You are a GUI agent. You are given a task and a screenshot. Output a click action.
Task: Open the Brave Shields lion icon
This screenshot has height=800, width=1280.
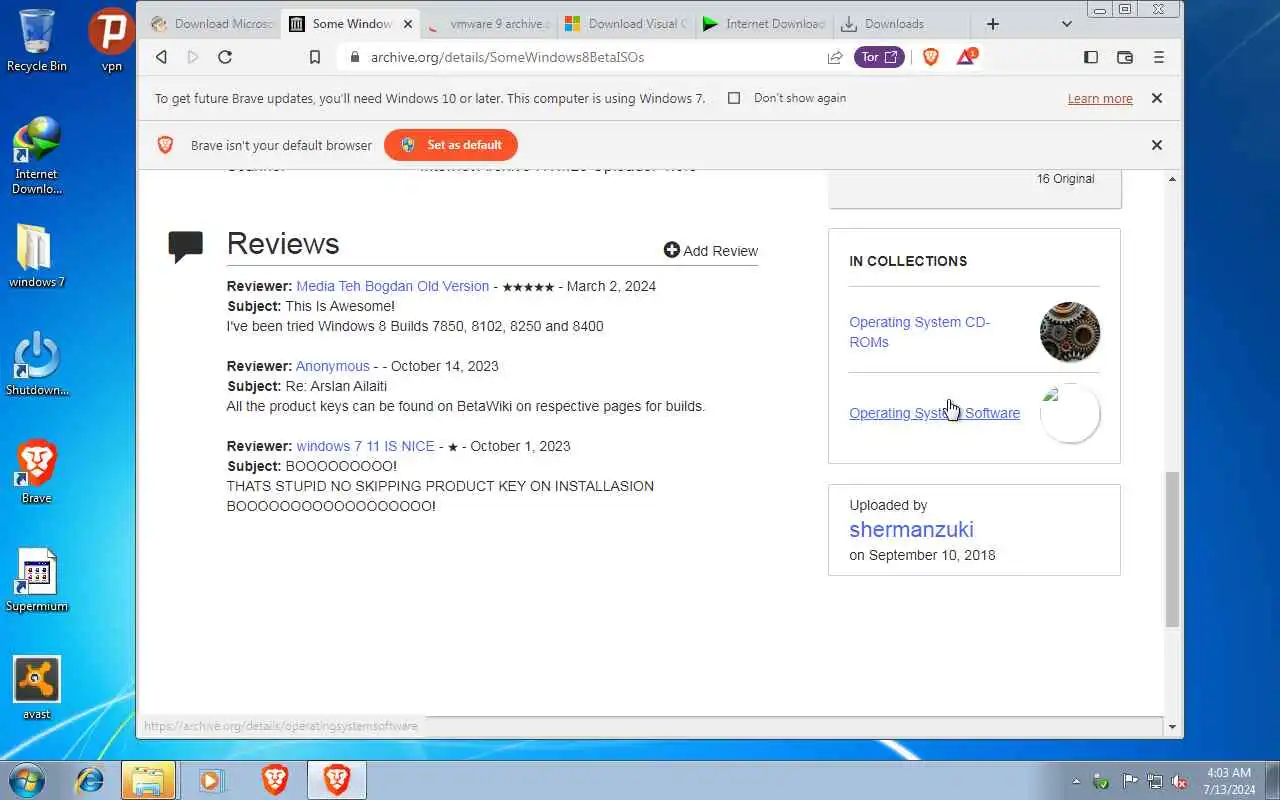(931, 57)
